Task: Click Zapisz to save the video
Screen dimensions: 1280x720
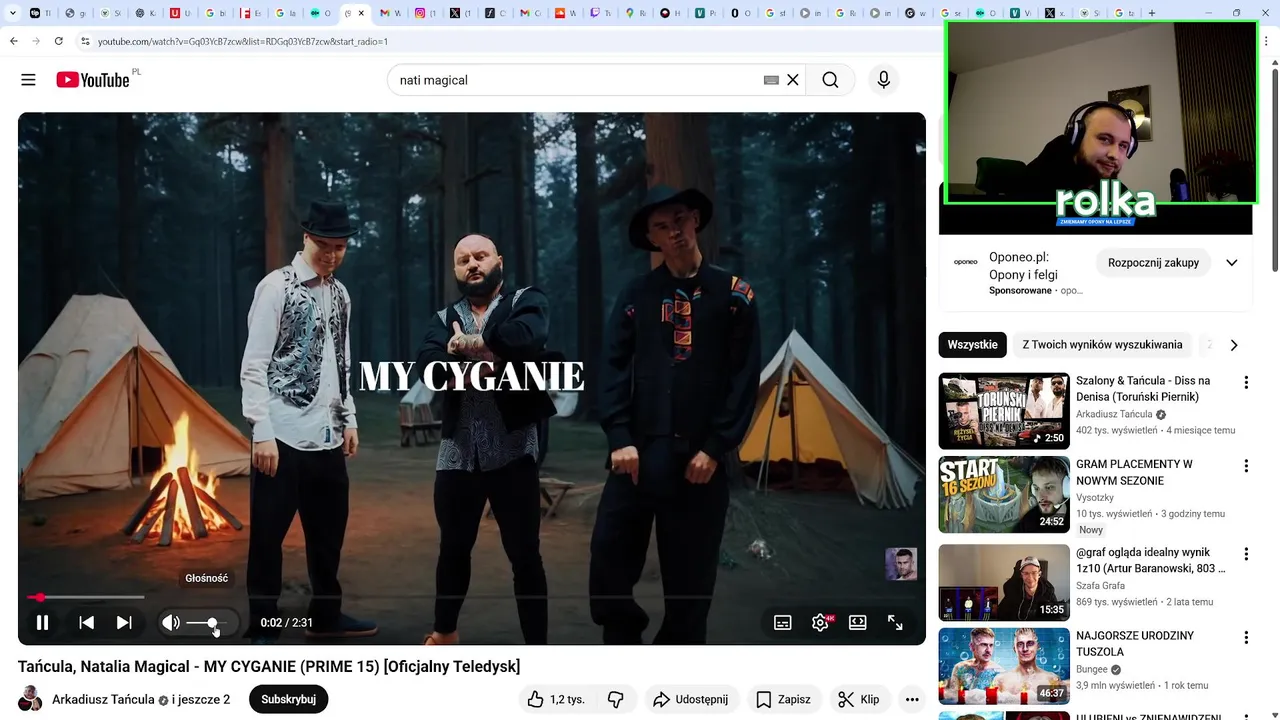Action: pos(784,699)
